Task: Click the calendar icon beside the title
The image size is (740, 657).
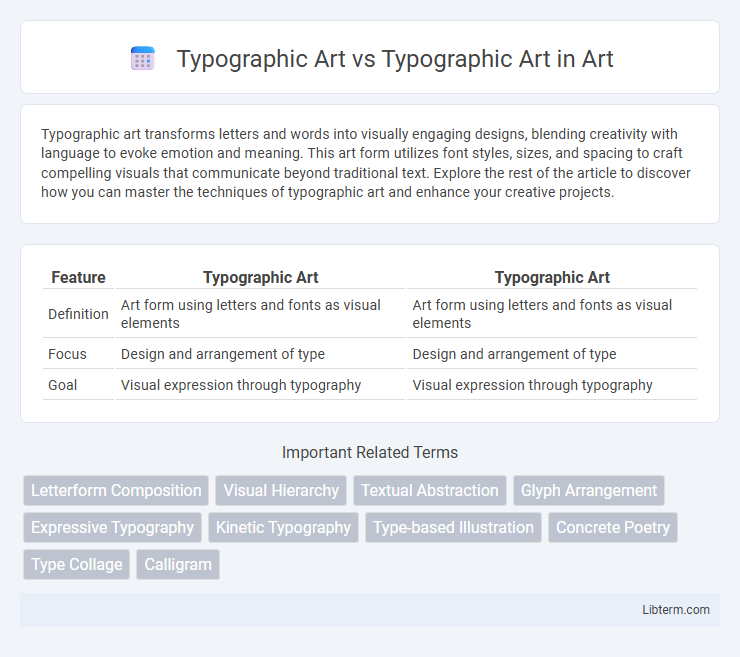Action: tap(143, 59)
